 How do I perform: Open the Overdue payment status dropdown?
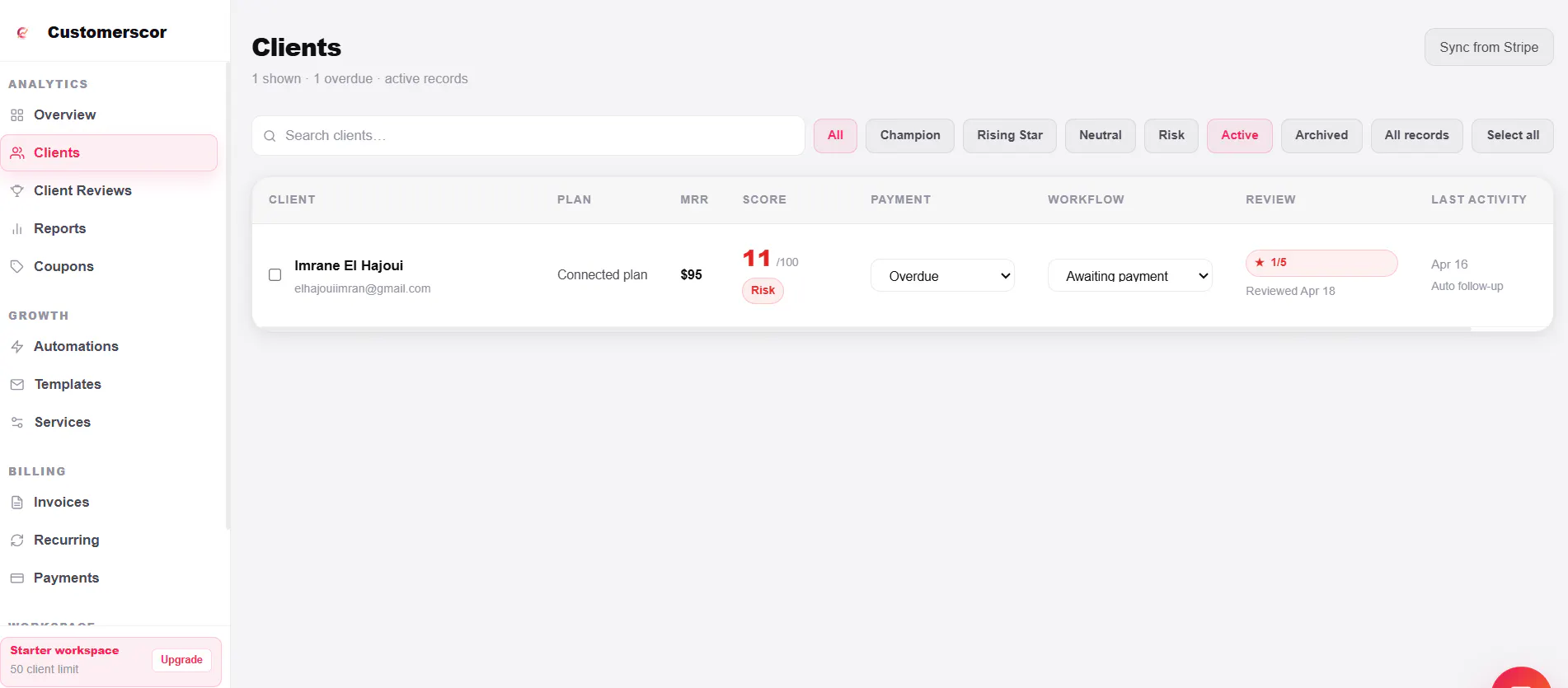tap(942, 276)
